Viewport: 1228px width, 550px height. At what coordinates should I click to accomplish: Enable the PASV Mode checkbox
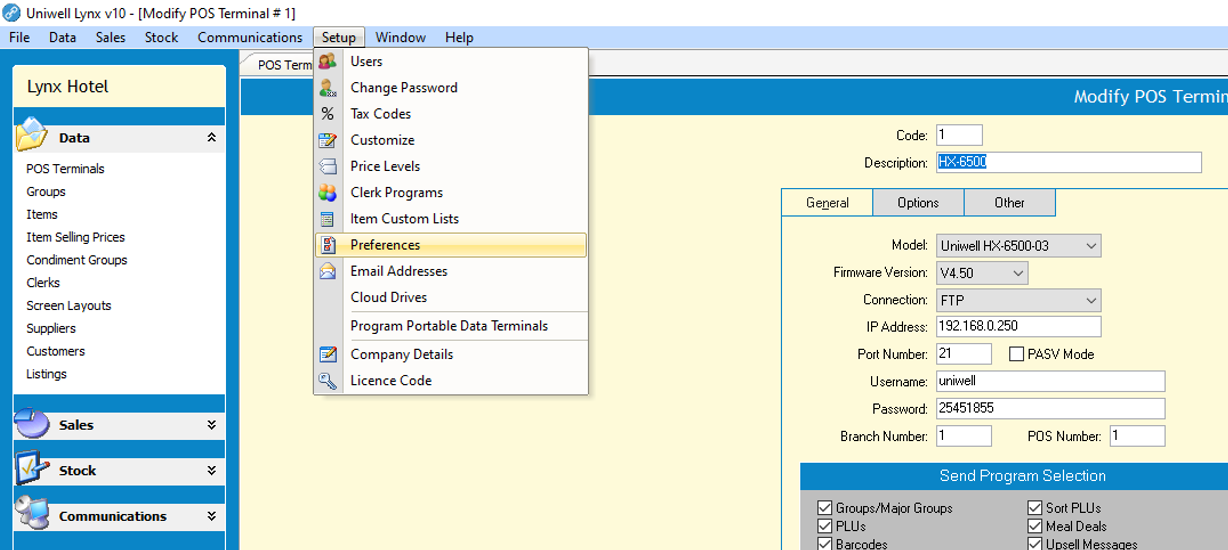tap(1017, 354)
